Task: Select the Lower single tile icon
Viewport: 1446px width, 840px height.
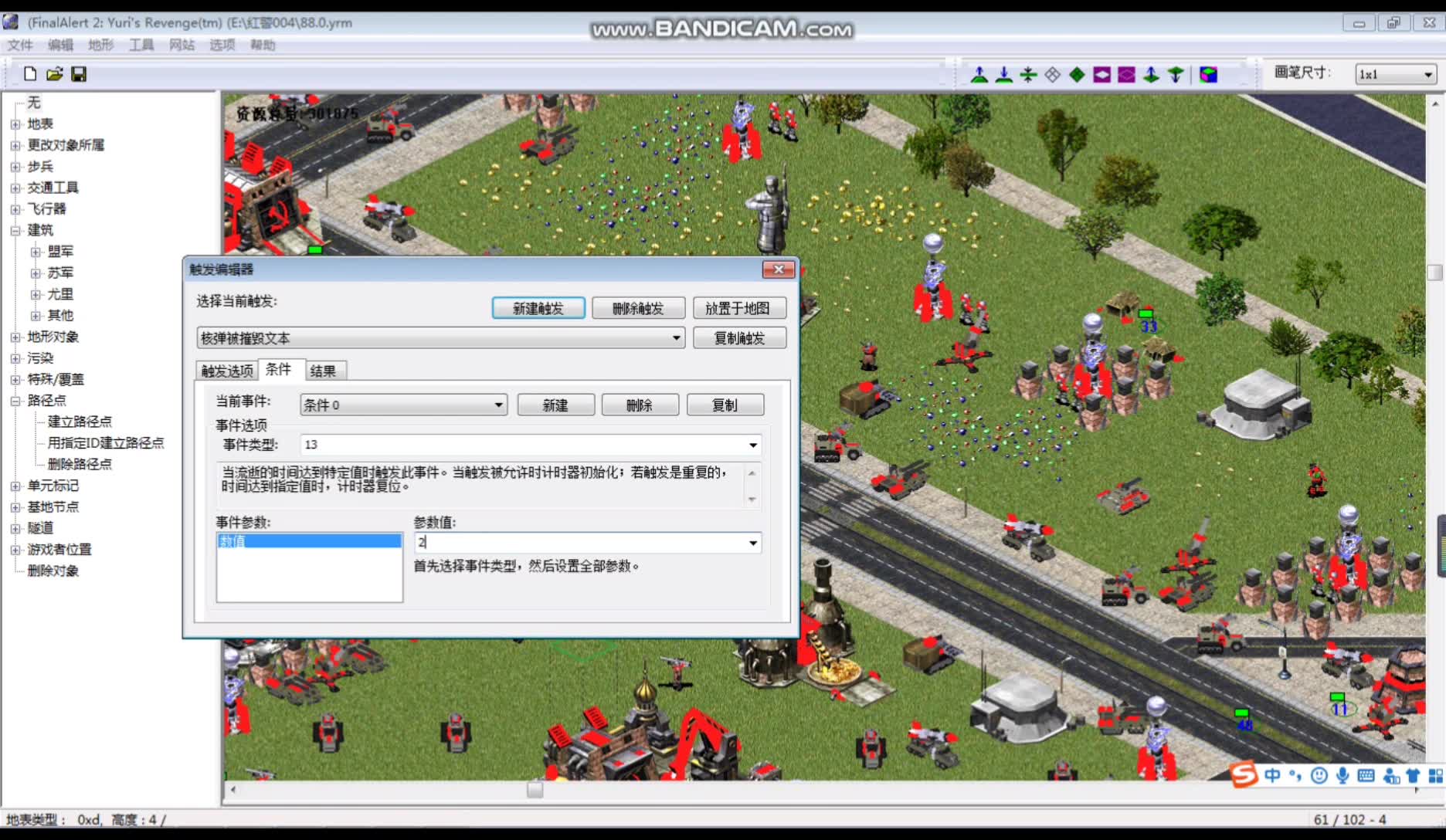Action: coord(1176,75)
